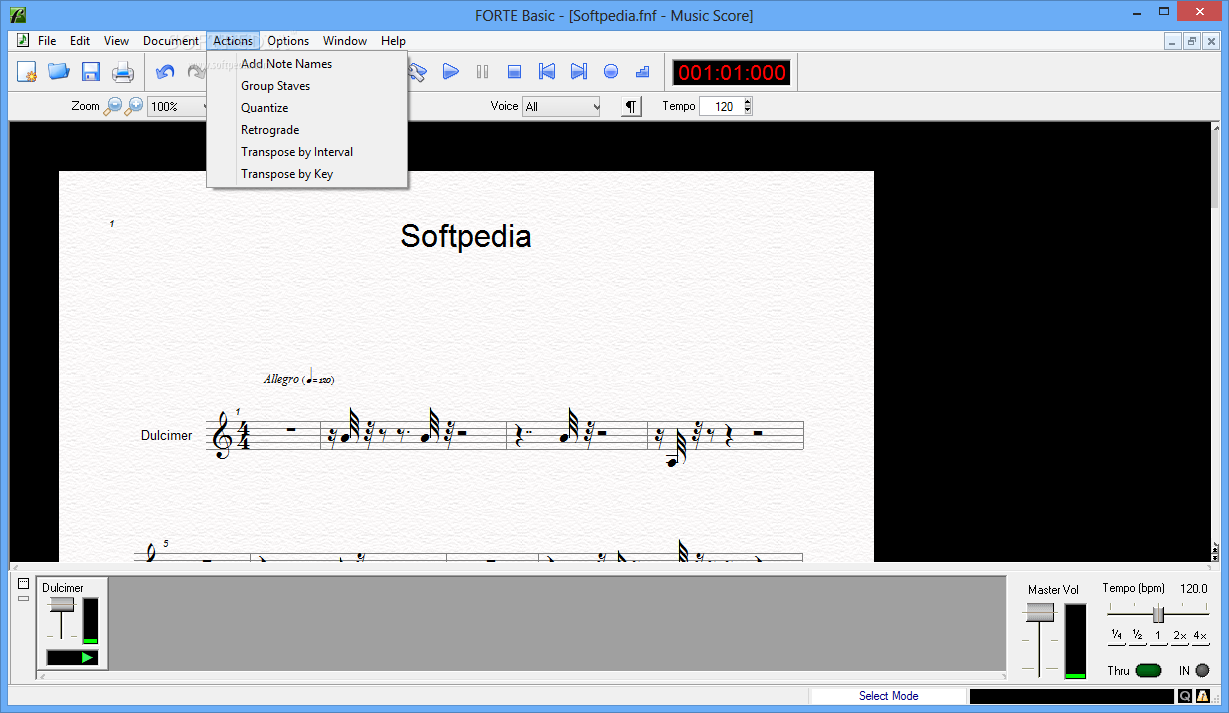Open the Window menu
Screen dimensions: 1229x713
[x=345, y=41]
